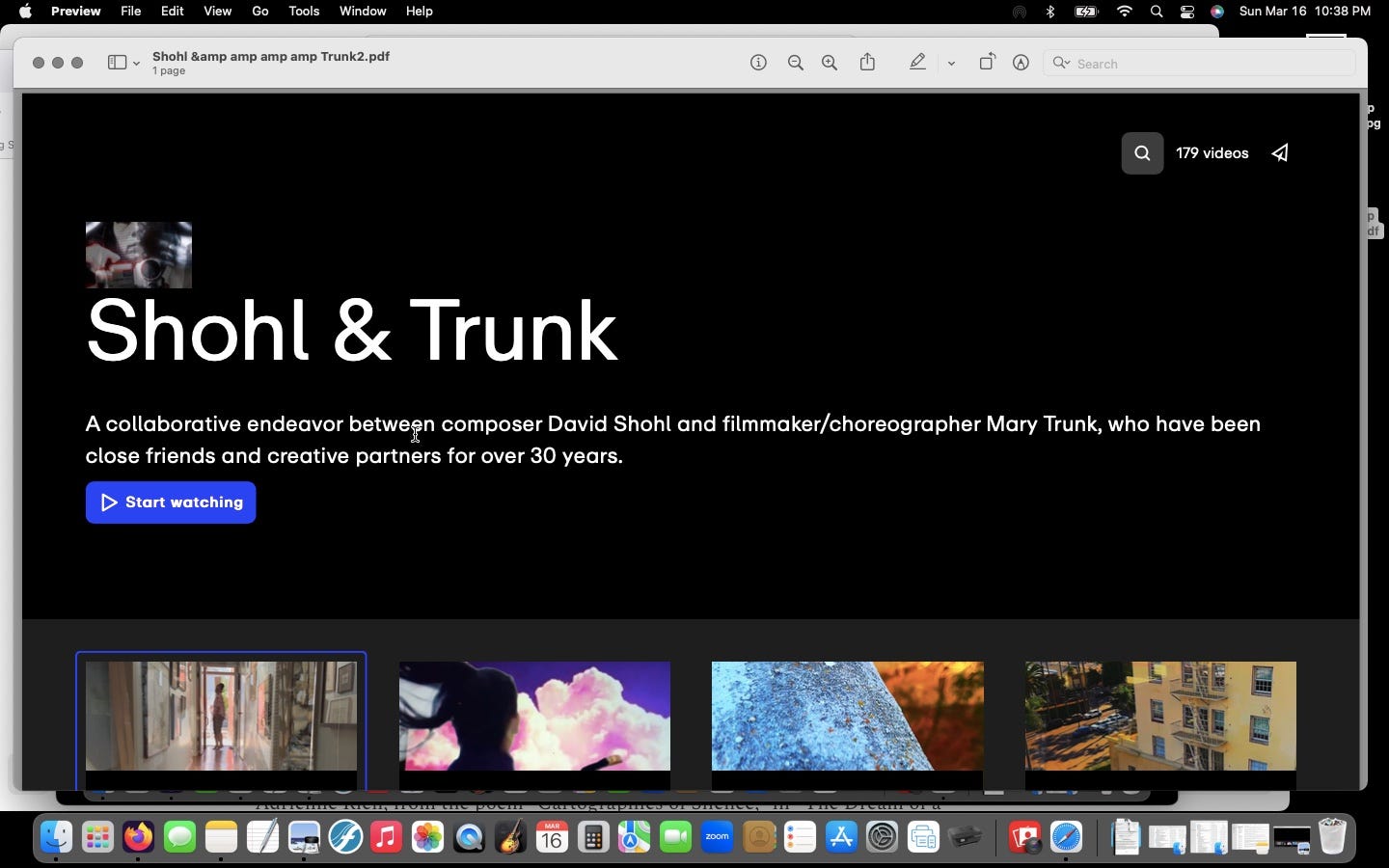1389x868 pixels.
Task: Click the Shohl & Trunk heading
Action: point(351,331)
